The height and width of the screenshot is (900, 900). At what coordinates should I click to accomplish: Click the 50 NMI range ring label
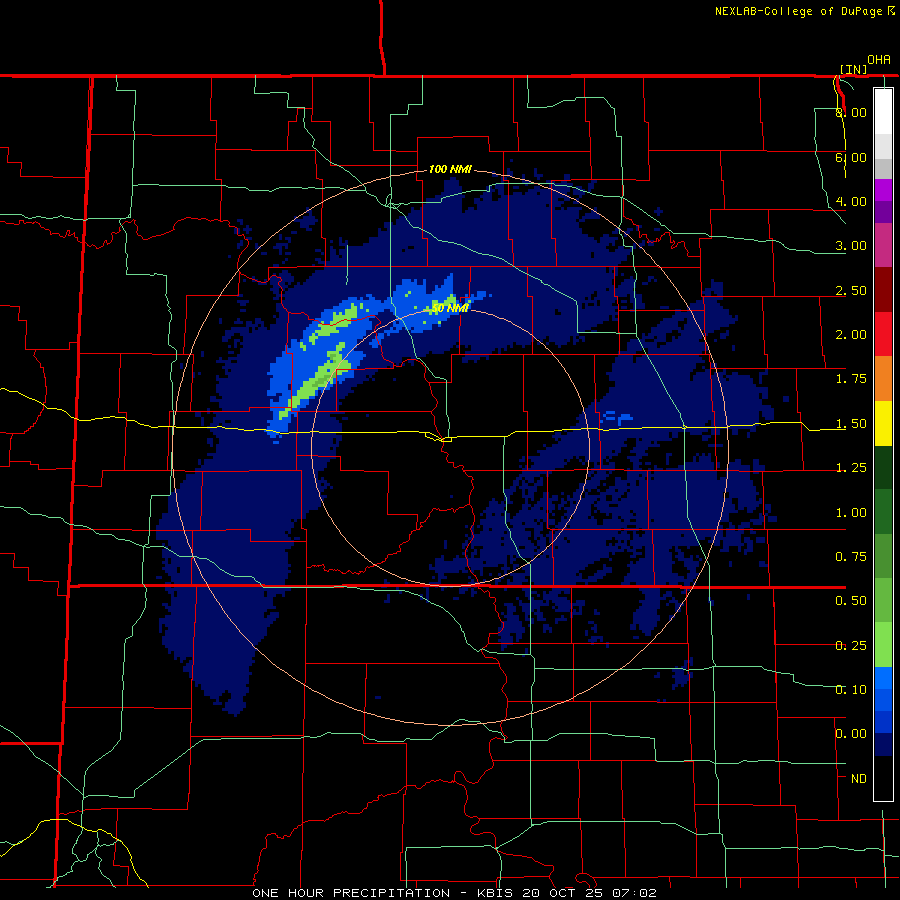[x=450, y=308]
